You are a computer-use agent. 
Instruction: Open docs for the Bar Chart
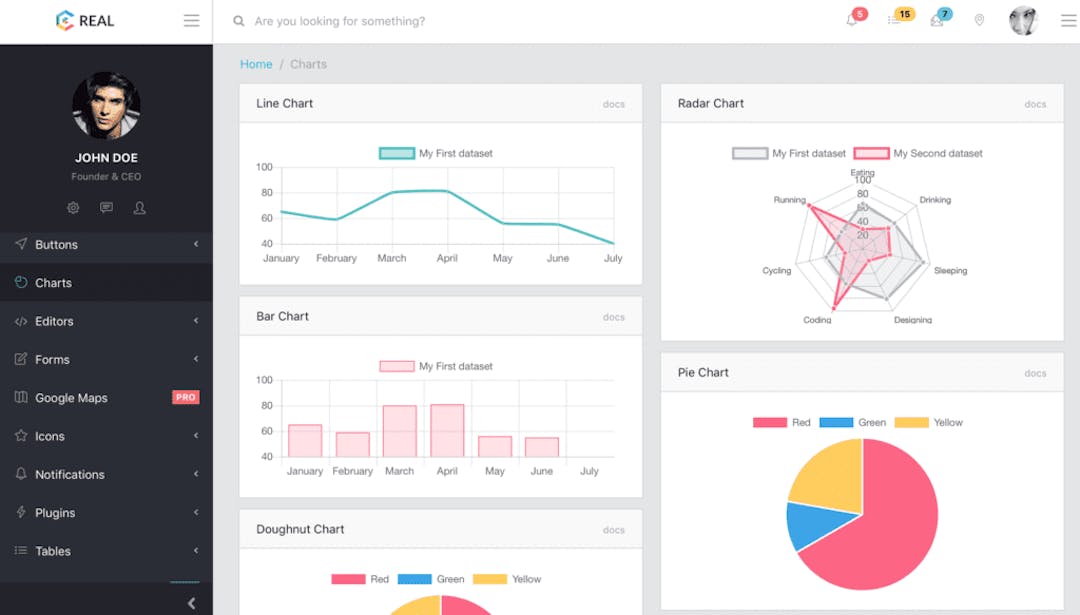click(x=613, y=316)
